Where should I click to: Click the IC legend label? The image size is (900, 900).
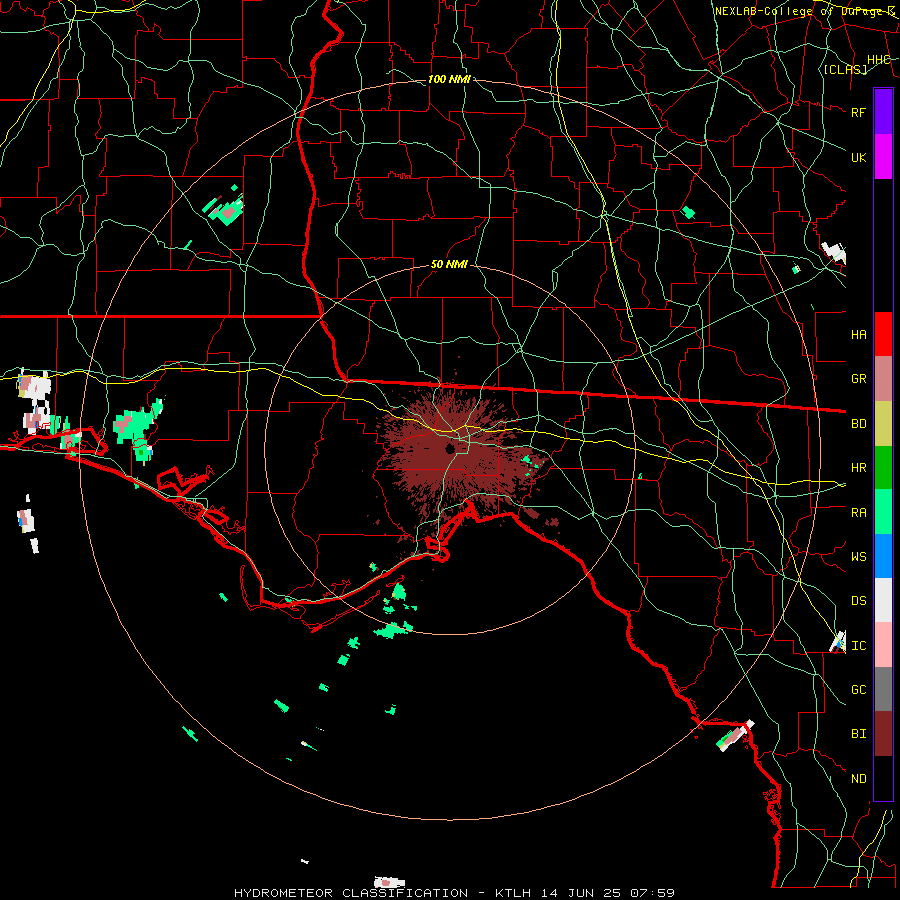pyautogui.click(x=858, y=646)
